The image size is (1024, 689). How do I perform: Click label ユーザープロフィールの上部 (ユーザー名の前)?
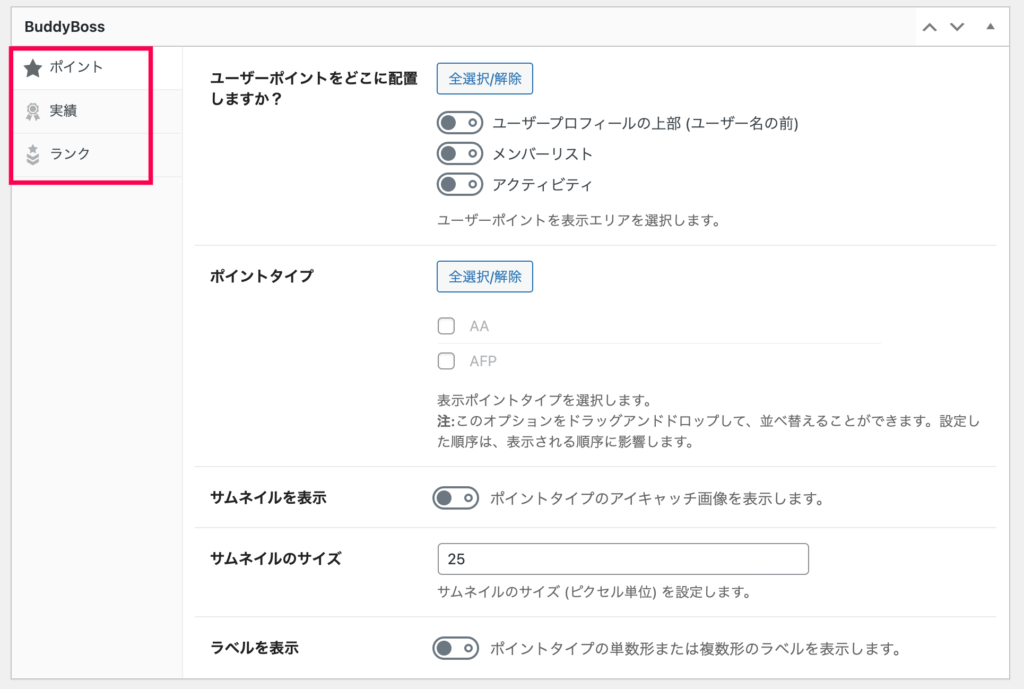(645, 123)
